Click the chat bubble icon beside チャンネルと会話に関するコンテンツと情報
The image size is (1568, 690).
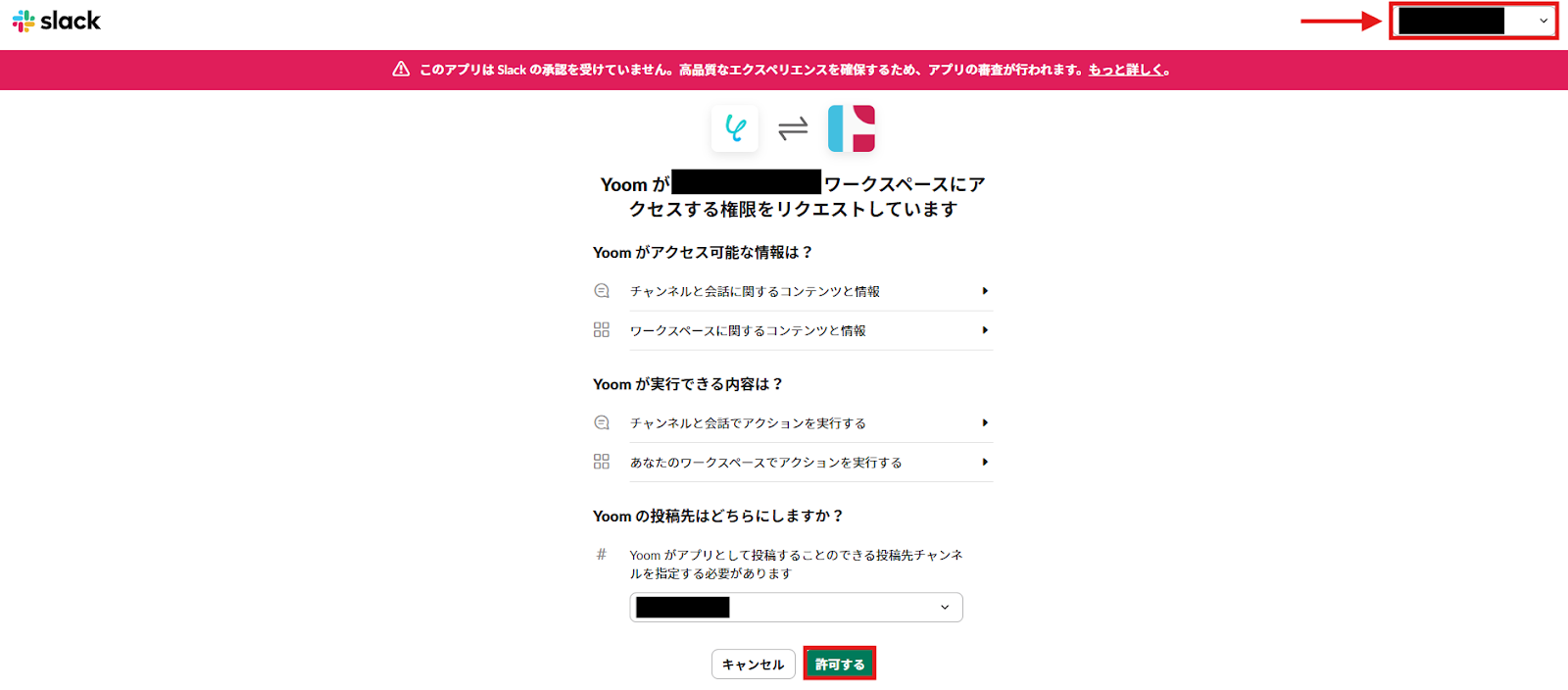point(602,291)
